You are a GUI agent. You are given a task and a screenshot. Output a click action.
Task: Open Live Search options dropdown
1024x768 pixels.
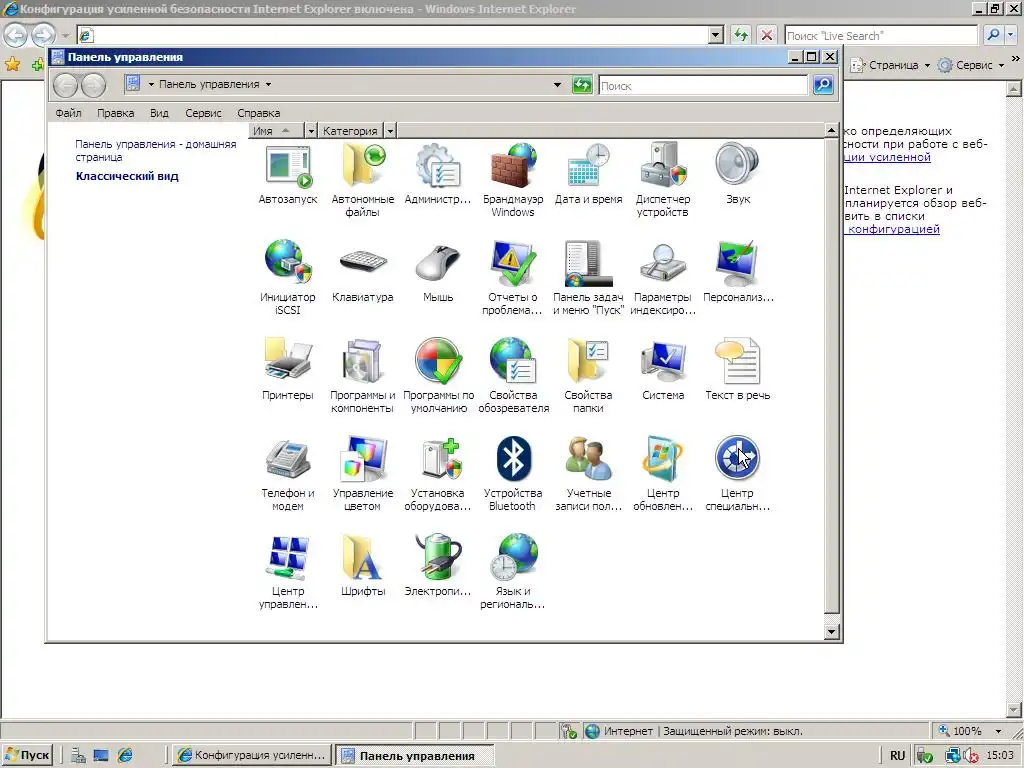point(1010,35)
